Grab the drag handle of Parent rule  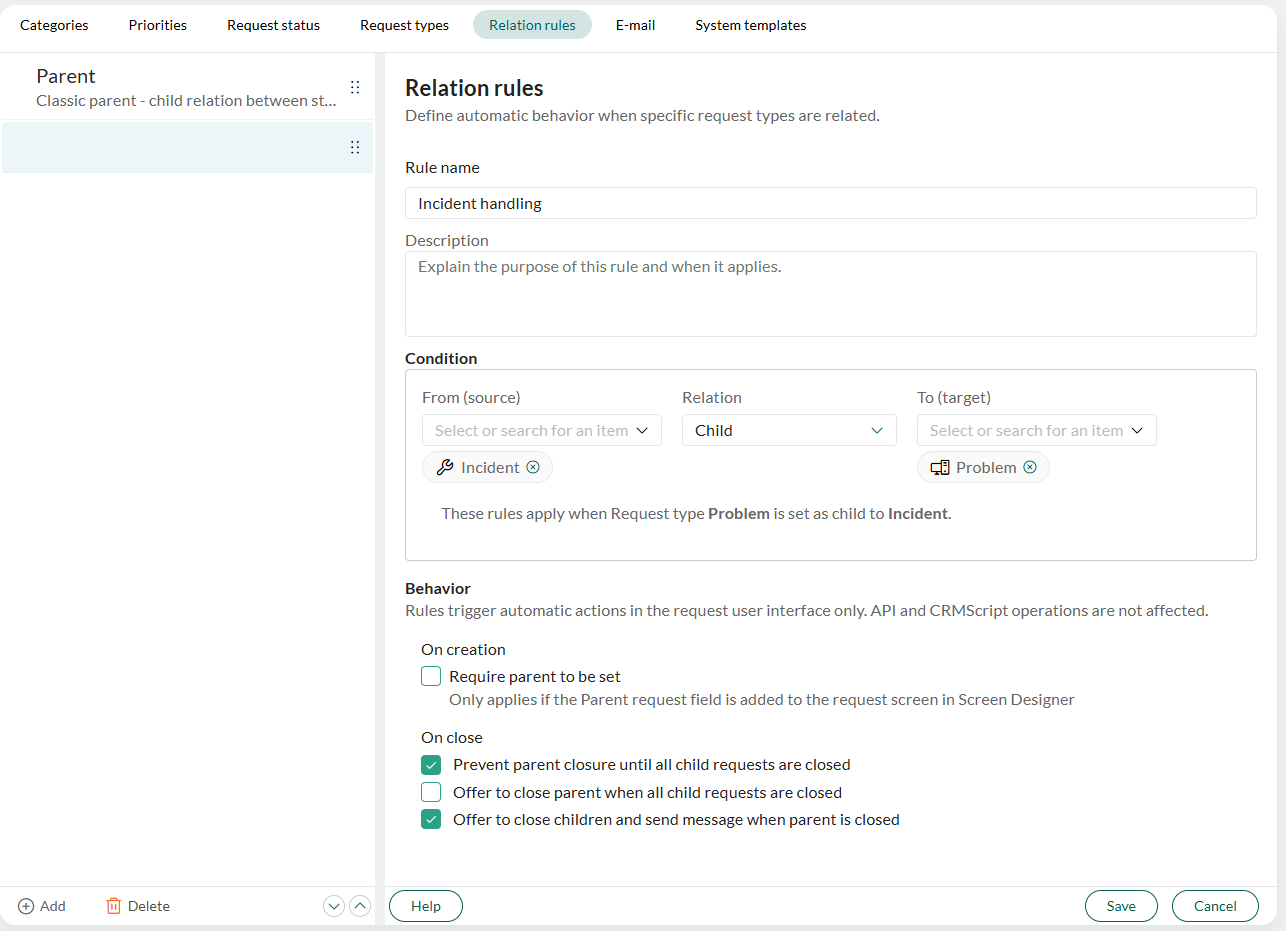click(355, 87)
